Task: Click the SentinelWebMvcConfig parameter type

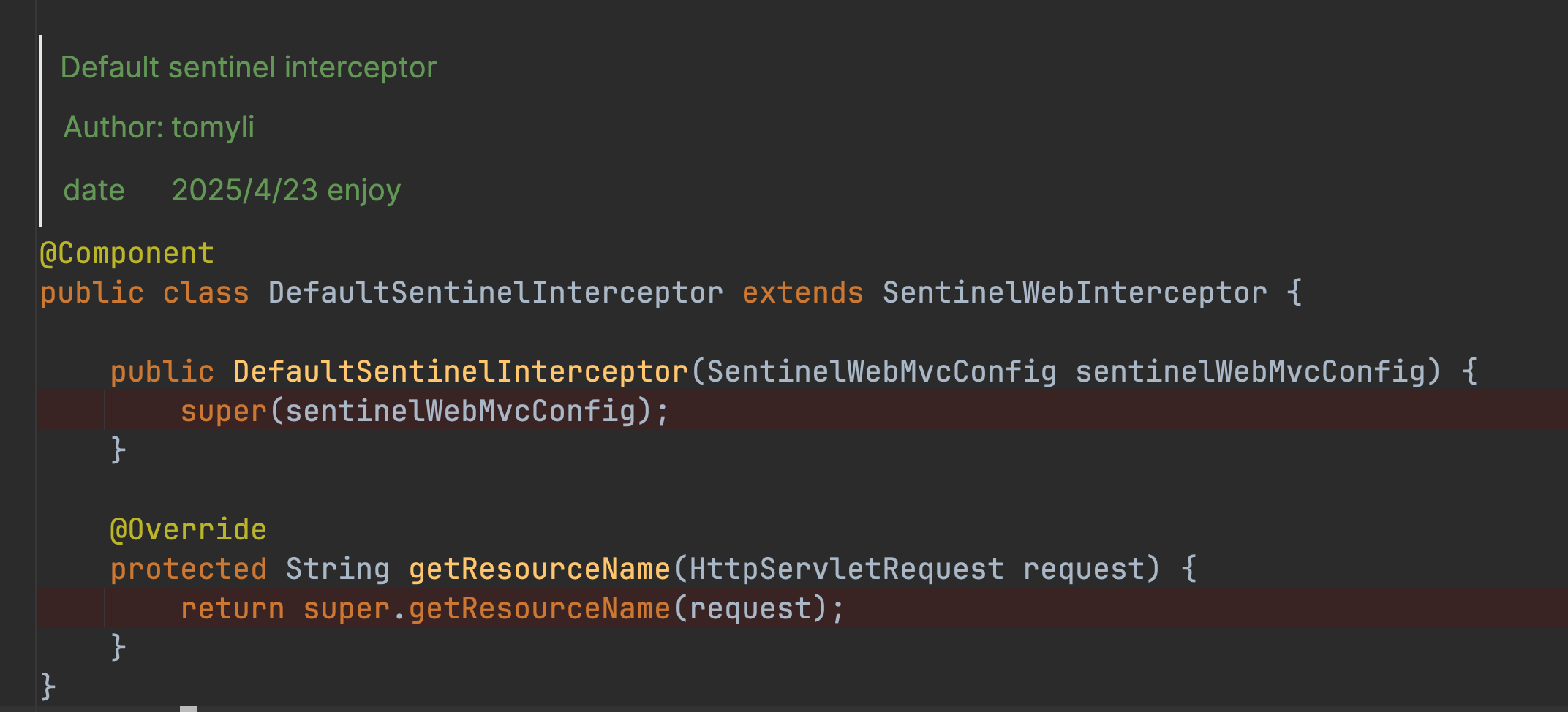Action: pos(881,372)
